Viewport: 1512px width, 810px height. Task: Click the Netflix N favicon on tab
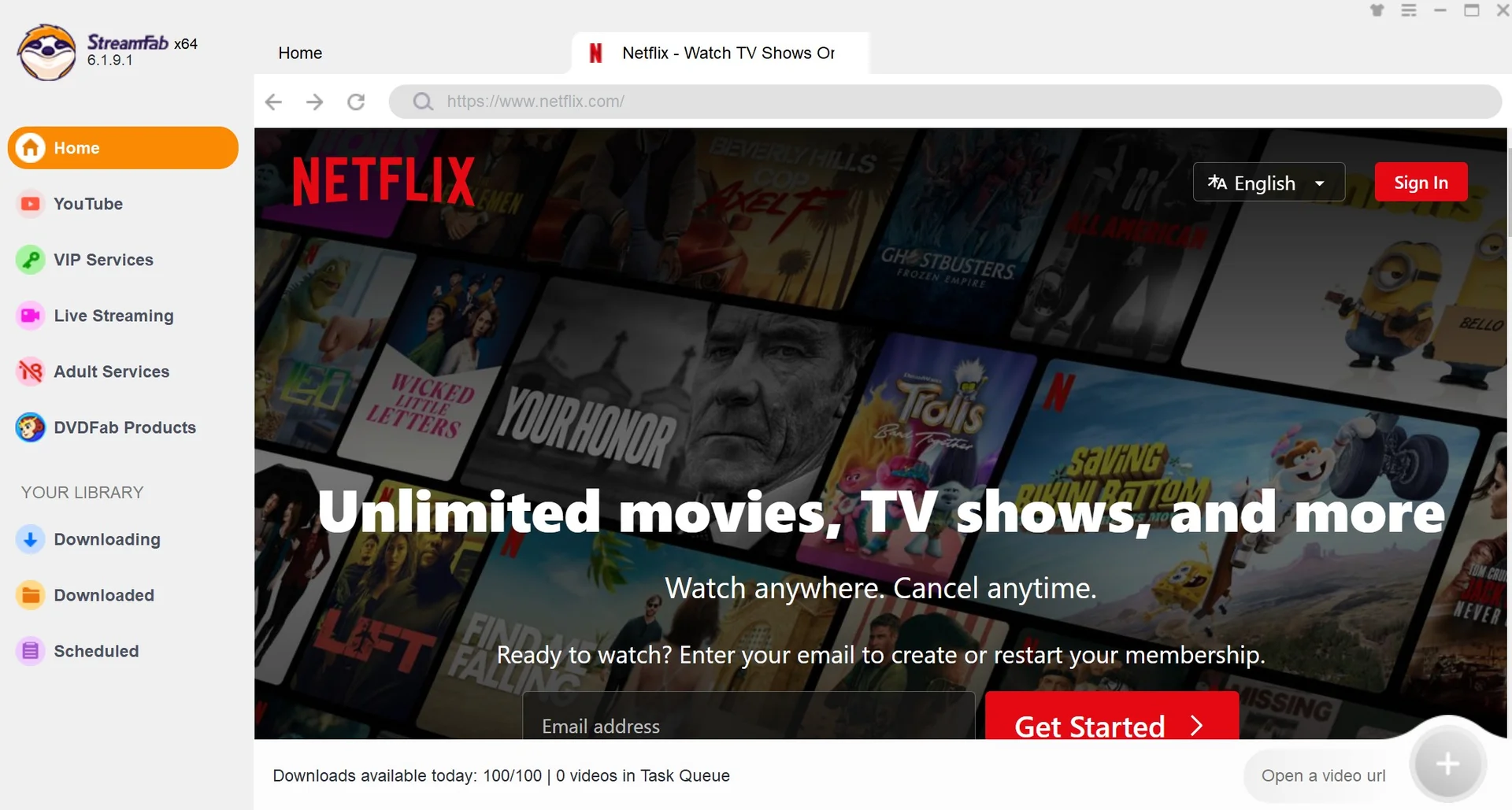pyautogui.click(x=595, y=53)
